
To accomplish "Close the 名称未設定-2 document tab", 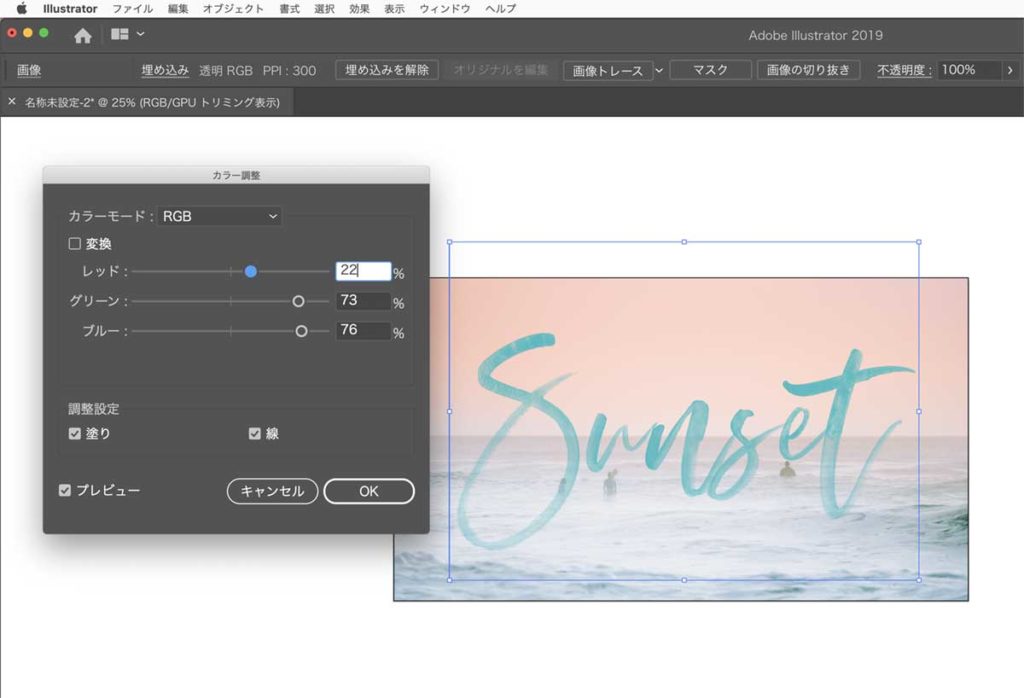I will pos(12,102).
